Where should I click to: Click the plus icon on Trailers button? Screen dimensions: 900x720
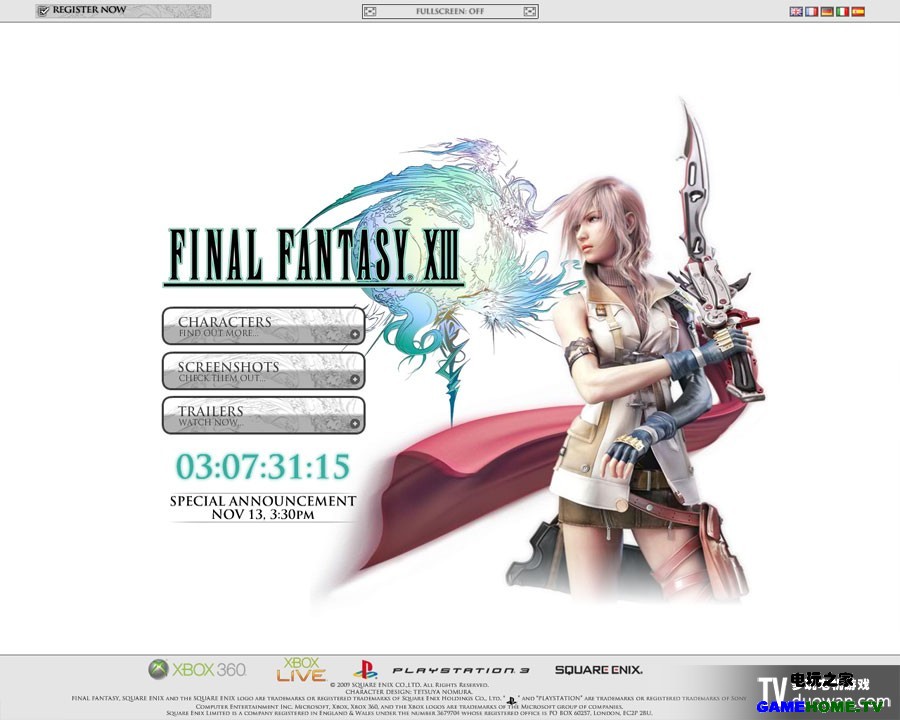click(x=355, y=424)
